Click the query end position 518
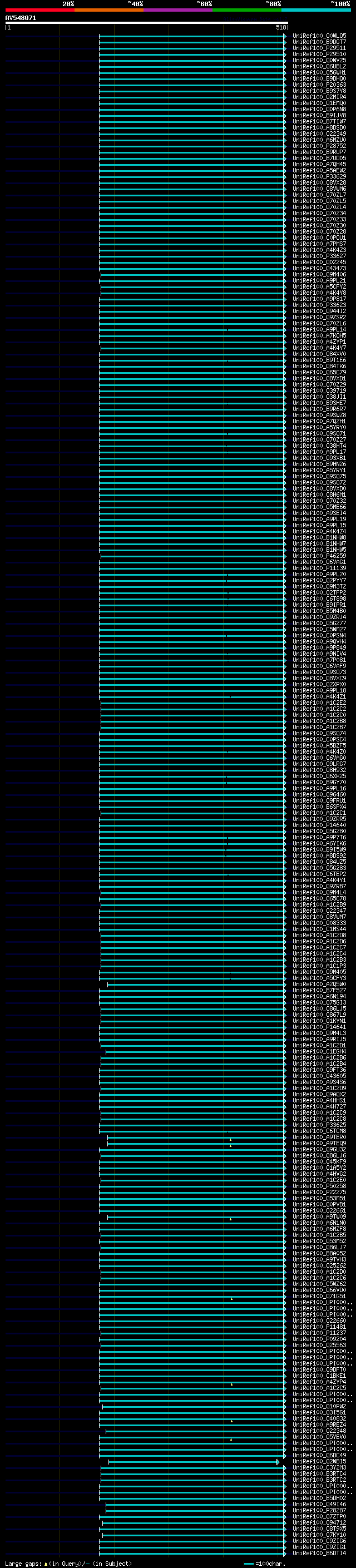Screen dimensions: 356x1568 coord(280,27)
